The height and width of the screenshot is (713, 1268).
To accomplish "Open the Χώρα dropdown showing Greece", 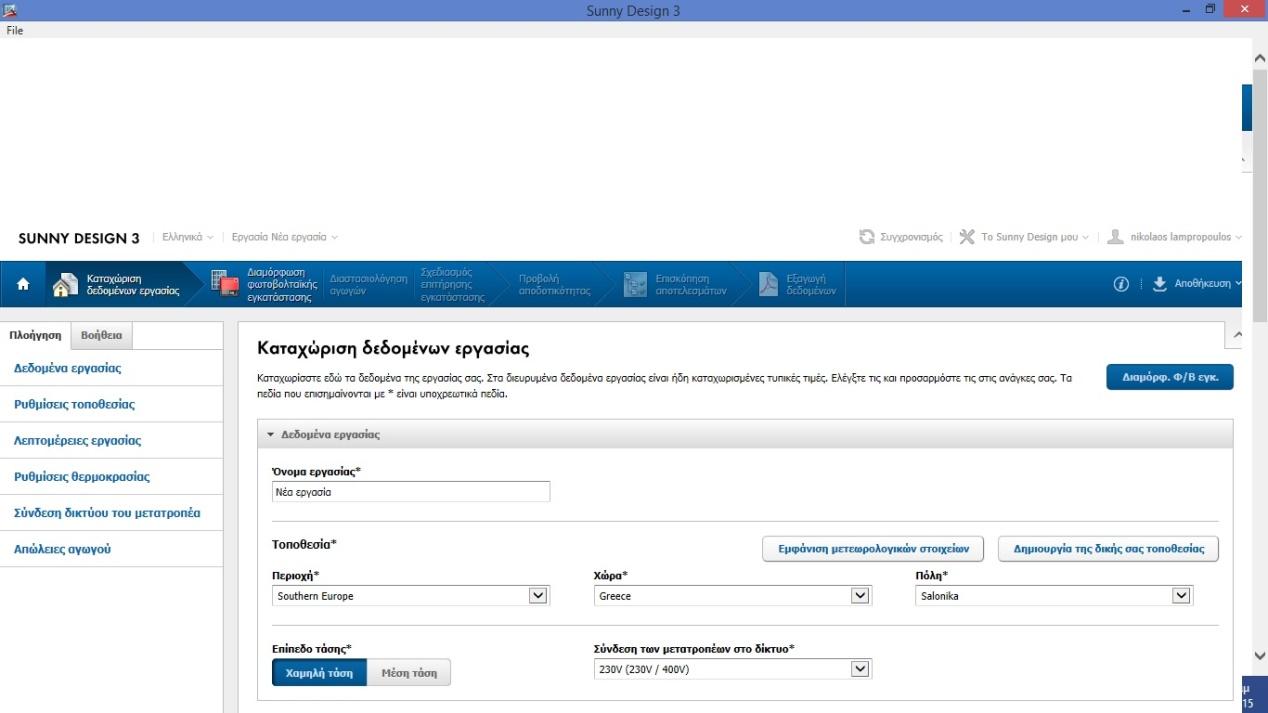I will 733,596.
